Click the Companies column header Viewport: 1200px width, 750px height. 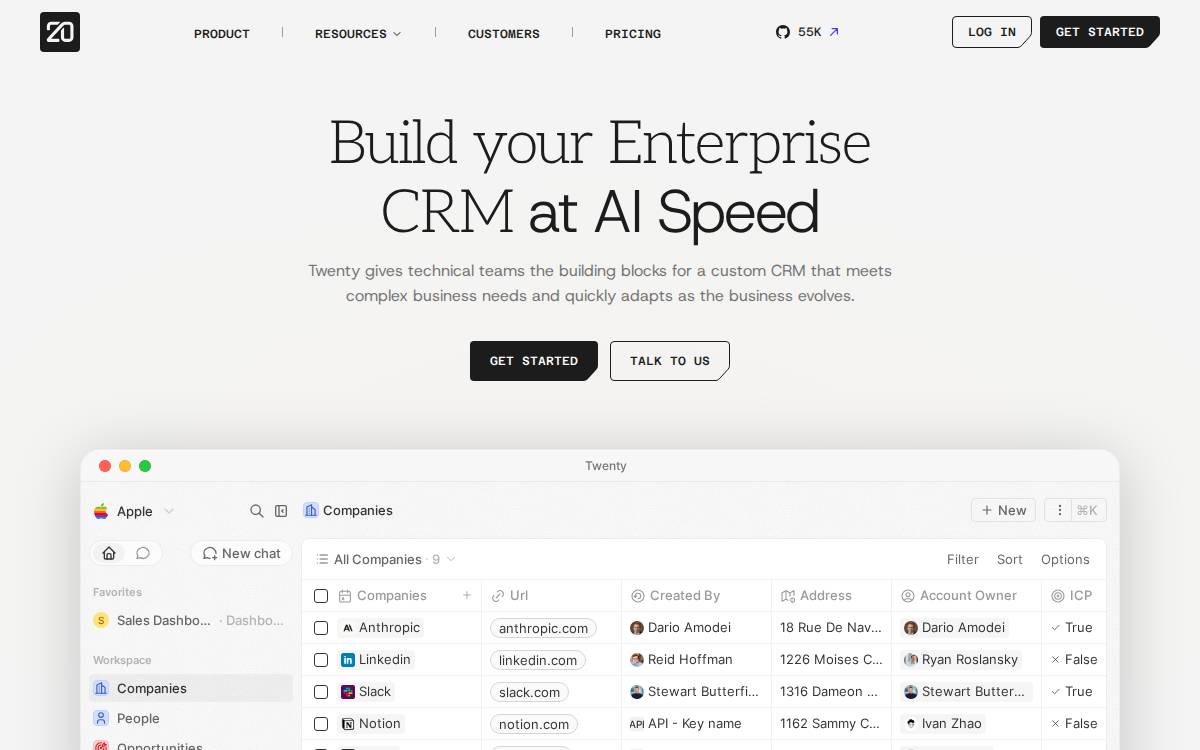coord(391,596)
